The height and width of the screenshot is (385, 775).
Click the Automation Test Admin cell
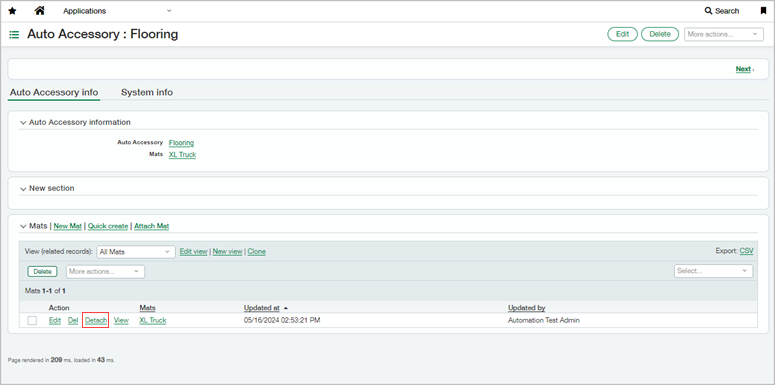(x=544, y=320)
